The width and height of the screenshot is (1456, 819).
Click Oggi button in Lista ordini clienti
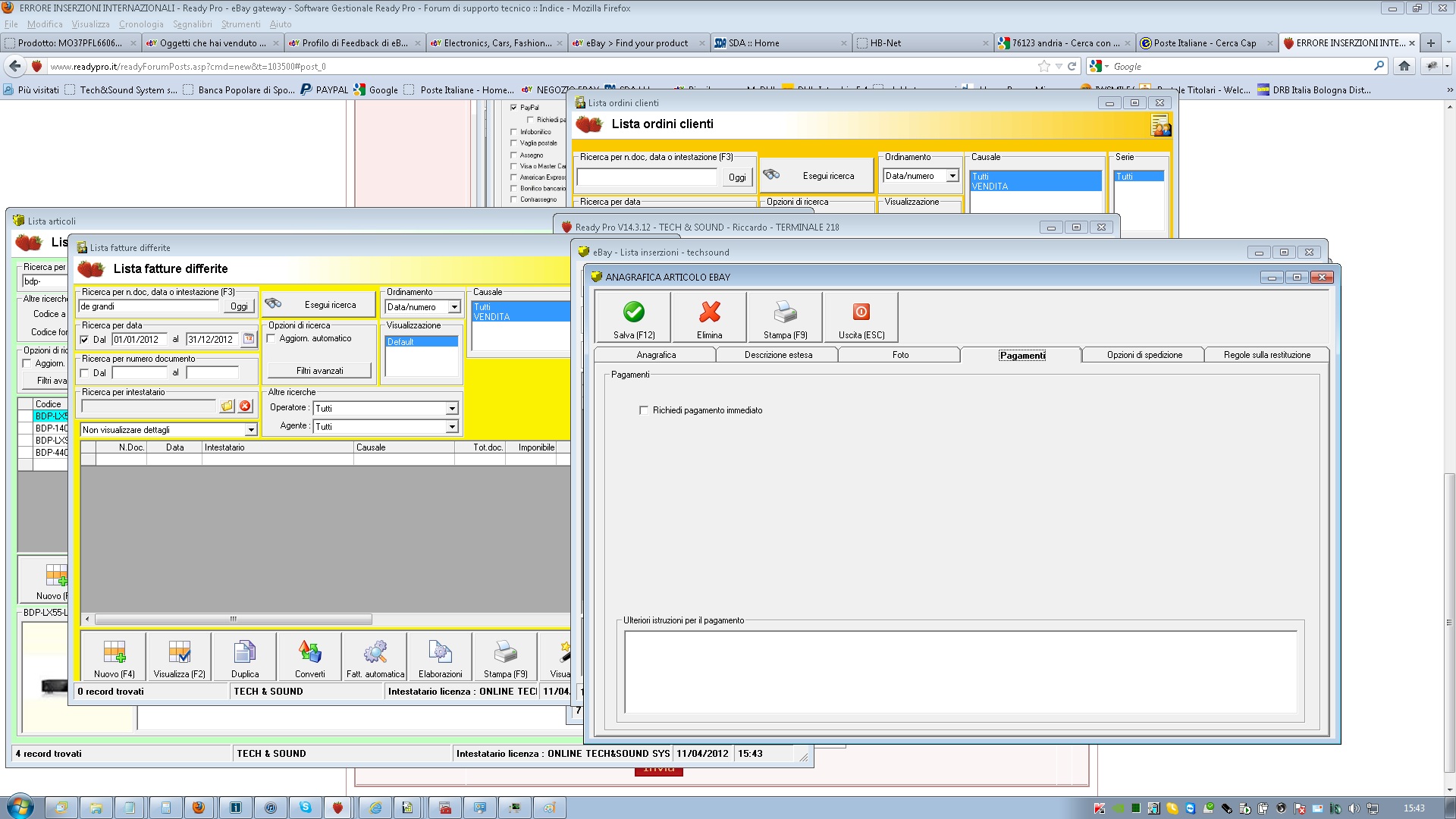pyautogui.click(x=737, y=177)
